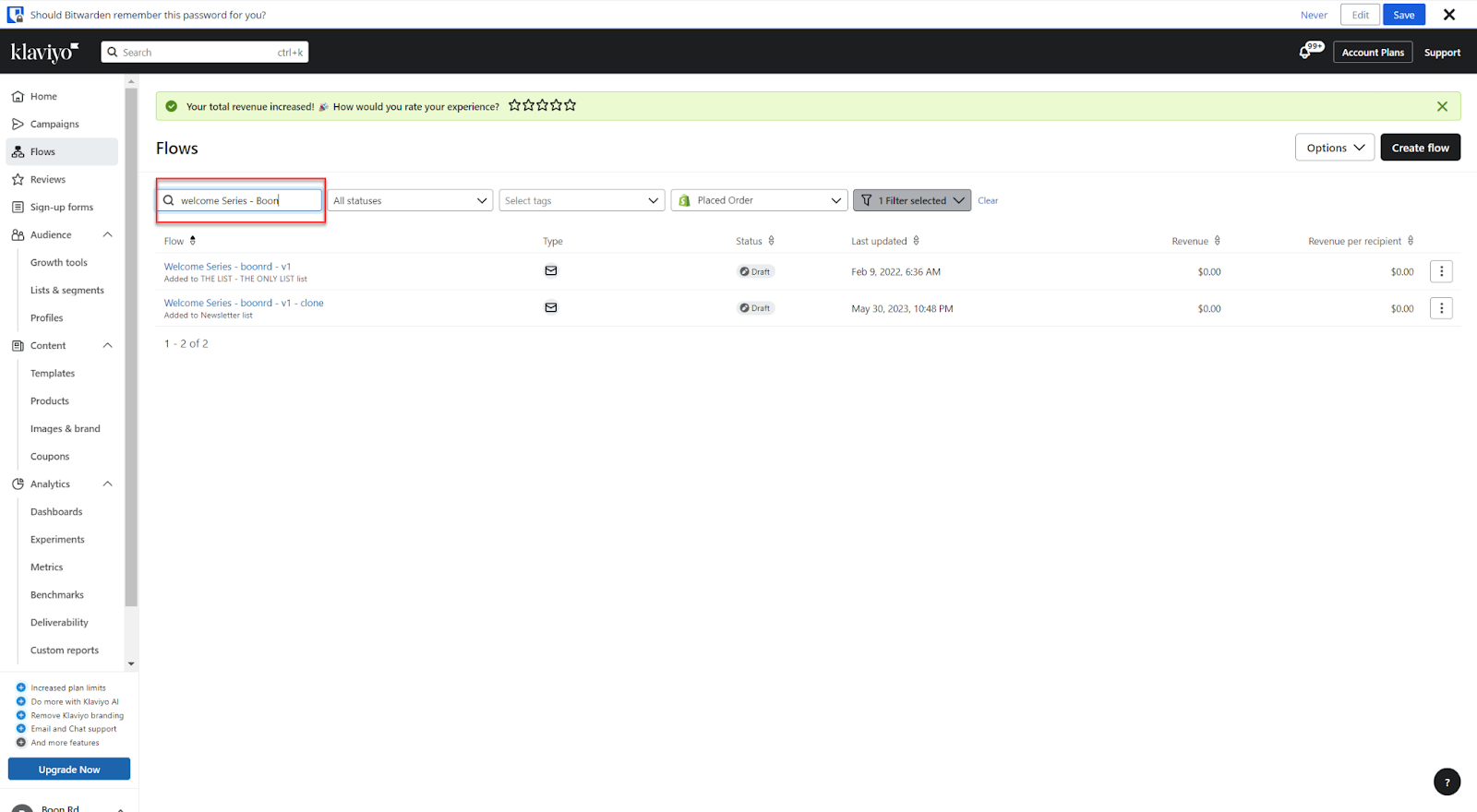Click the Shopify icon in Placed Order filter
This screenshot has height=812, width=1477.
coord(684,200)
